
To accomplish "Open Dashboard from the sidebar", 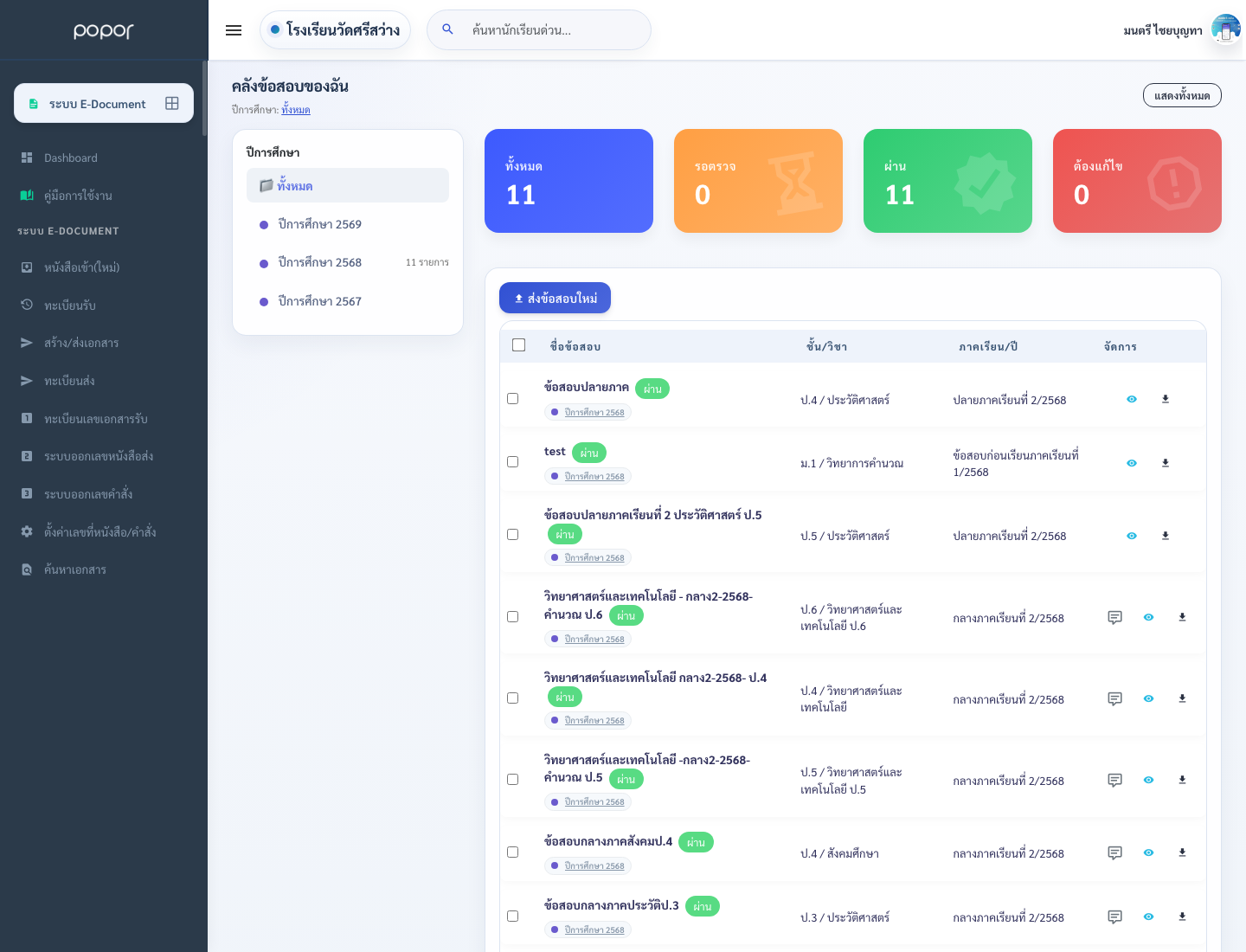I will pyautogui.click(x=71, y=158).
